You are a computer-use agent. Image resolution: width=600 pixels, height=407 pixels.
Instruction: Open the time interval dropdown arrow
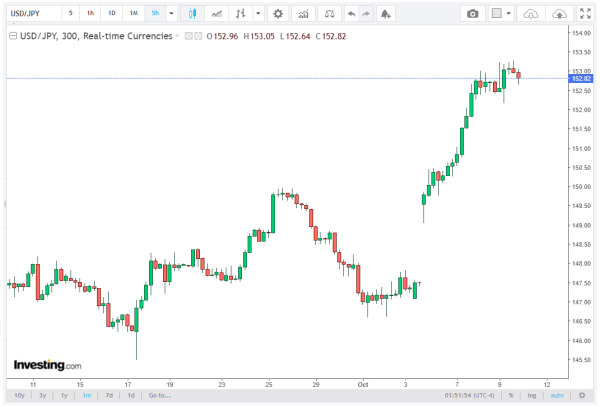(x=171, y=14)
